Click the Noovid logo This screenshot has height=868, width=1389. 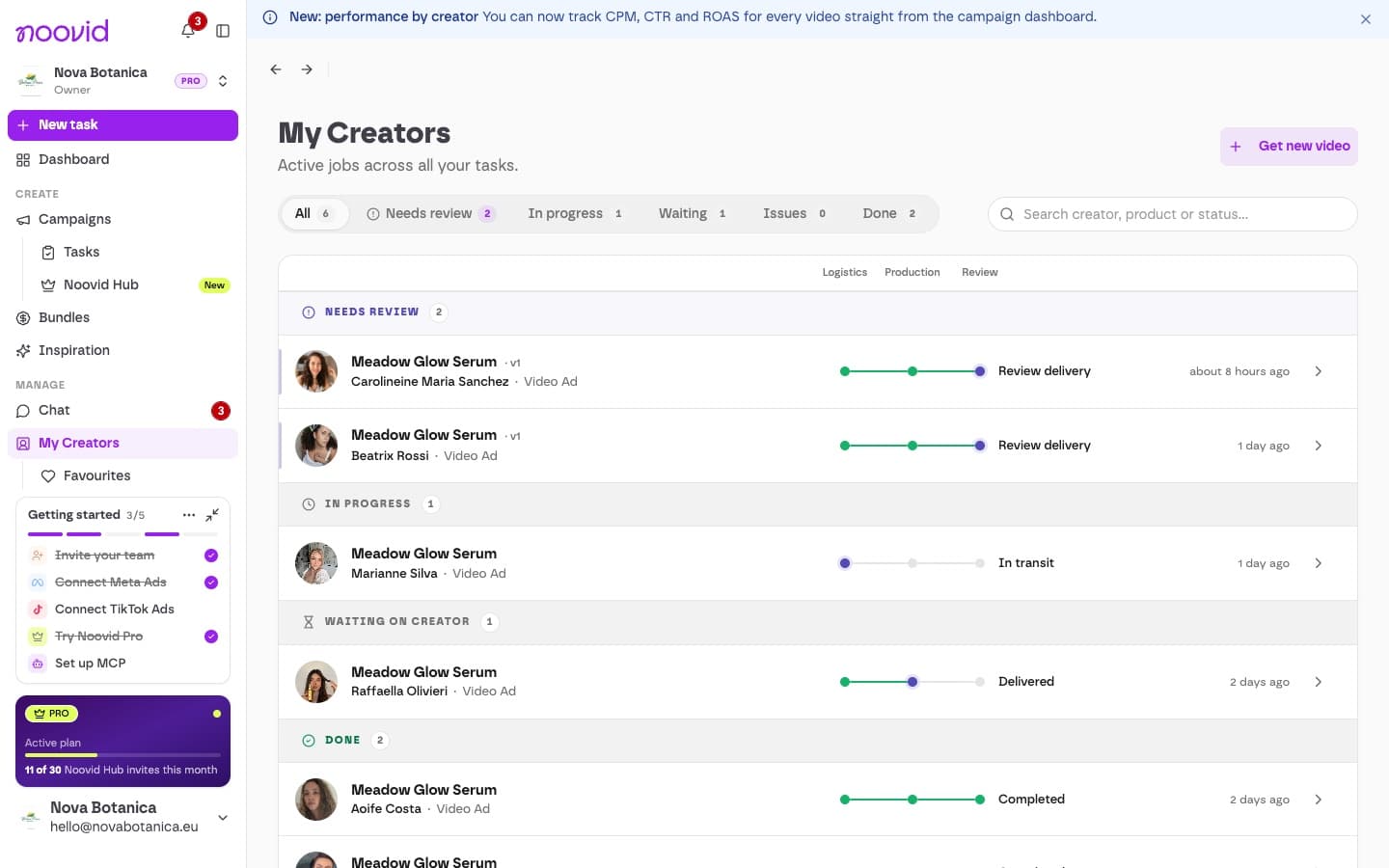tap(63, 31)
